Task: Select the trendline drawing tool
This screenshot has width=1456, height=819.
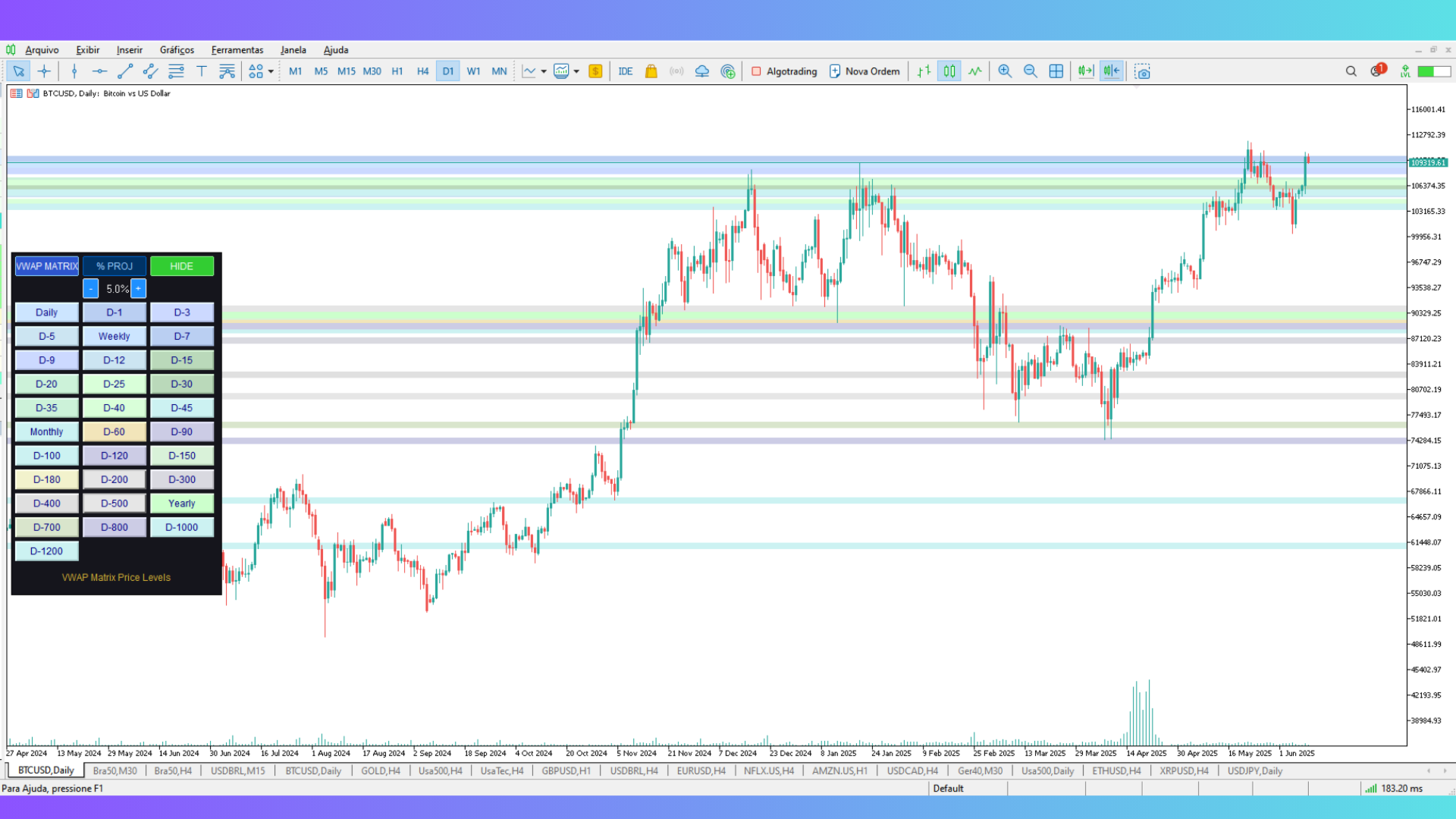Action: coord(125,71)
